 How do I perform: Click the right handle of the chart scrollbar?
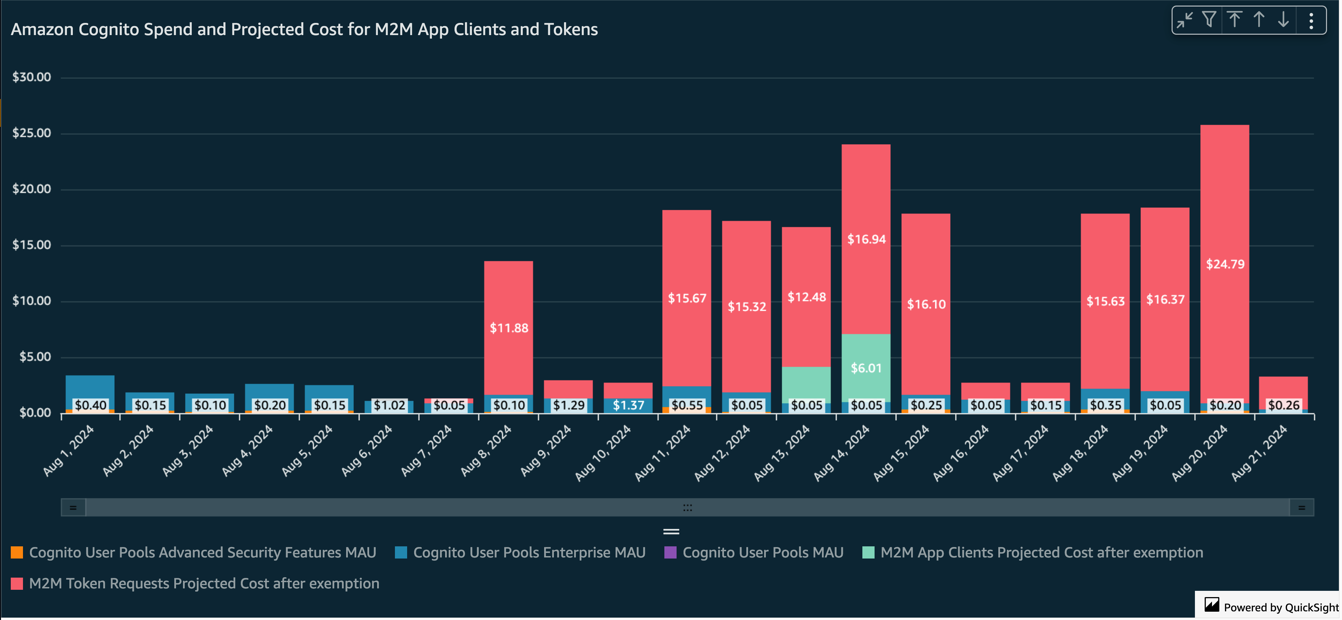1302,508
